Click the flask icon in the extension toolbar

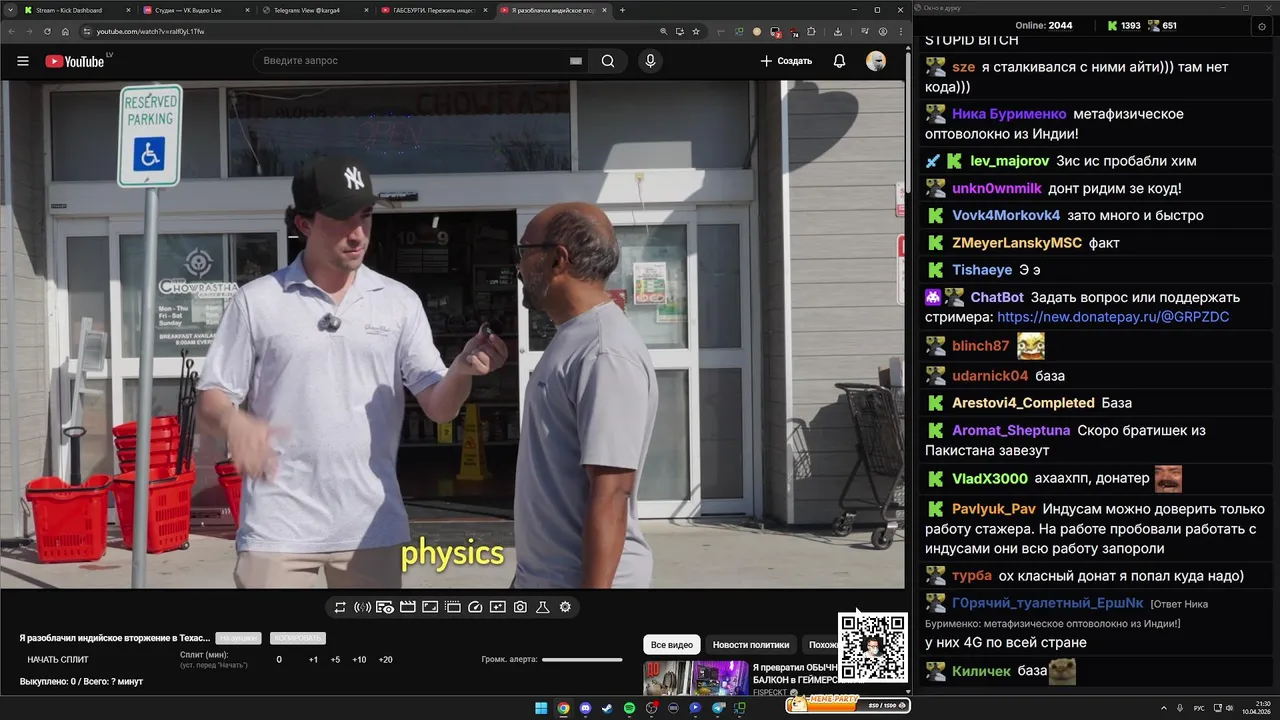point(543,607)
